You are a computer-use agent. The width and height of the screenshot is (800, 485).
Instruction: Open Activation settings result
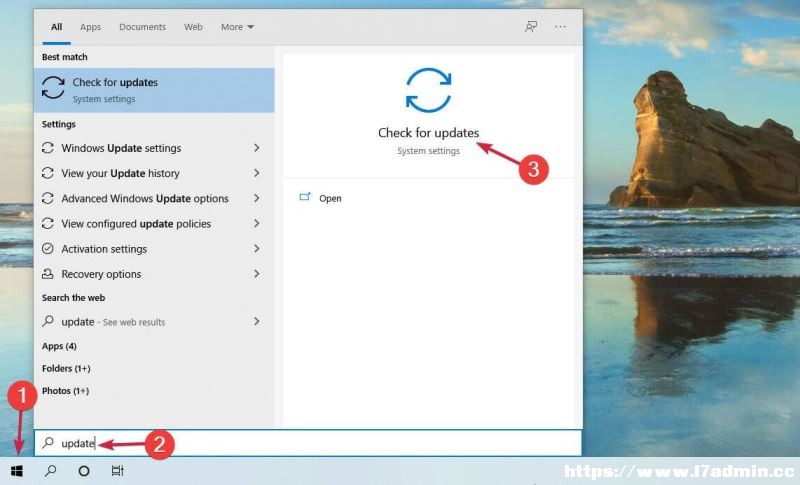(154, 248)
